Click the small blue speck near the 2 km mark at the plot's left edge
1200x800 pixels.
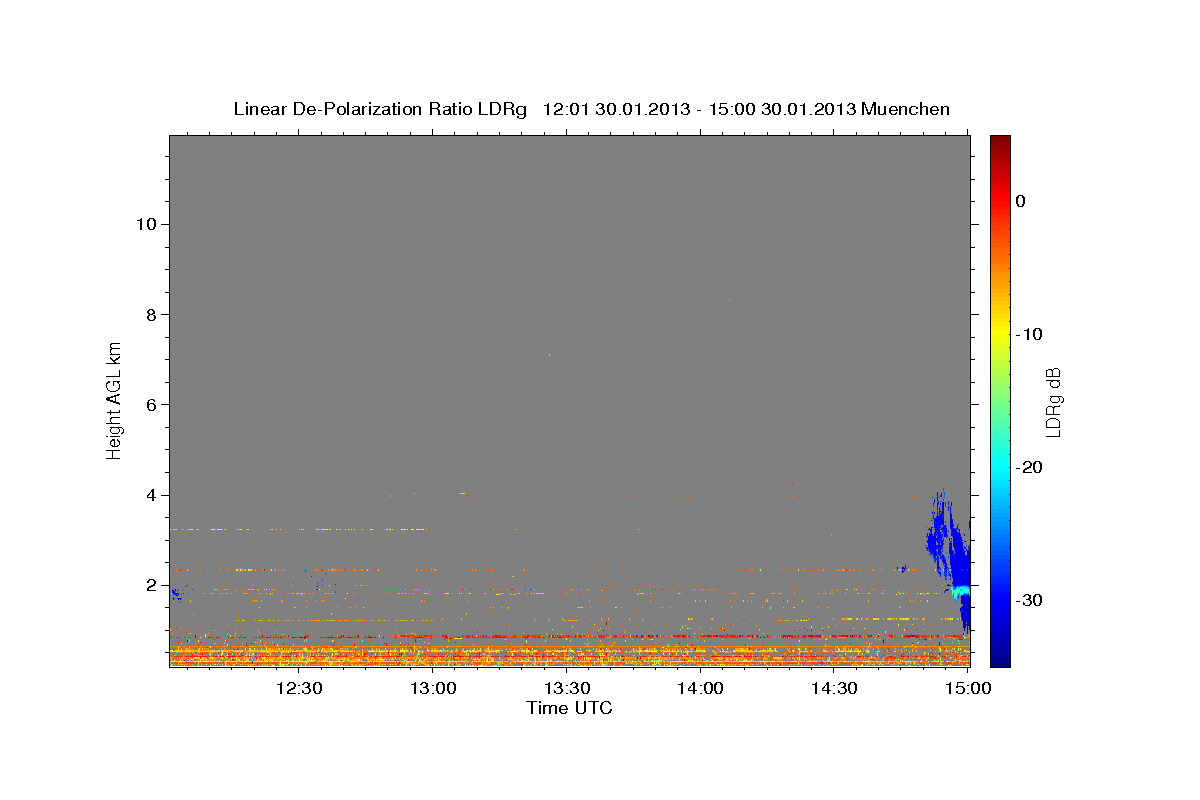tap(176, 594)
